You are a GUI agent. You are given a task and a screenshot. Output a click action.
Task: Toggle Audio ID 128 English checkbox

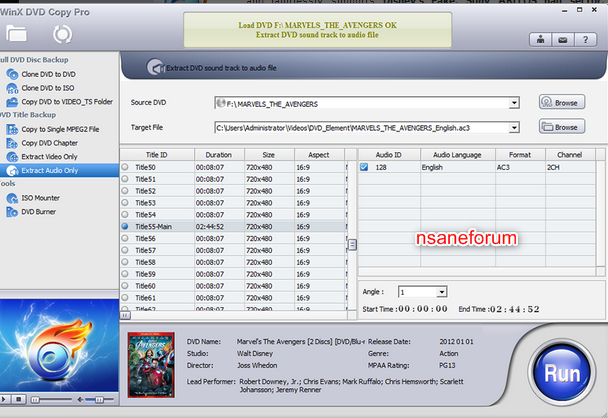pyautogui.click(x=364, y=167)
